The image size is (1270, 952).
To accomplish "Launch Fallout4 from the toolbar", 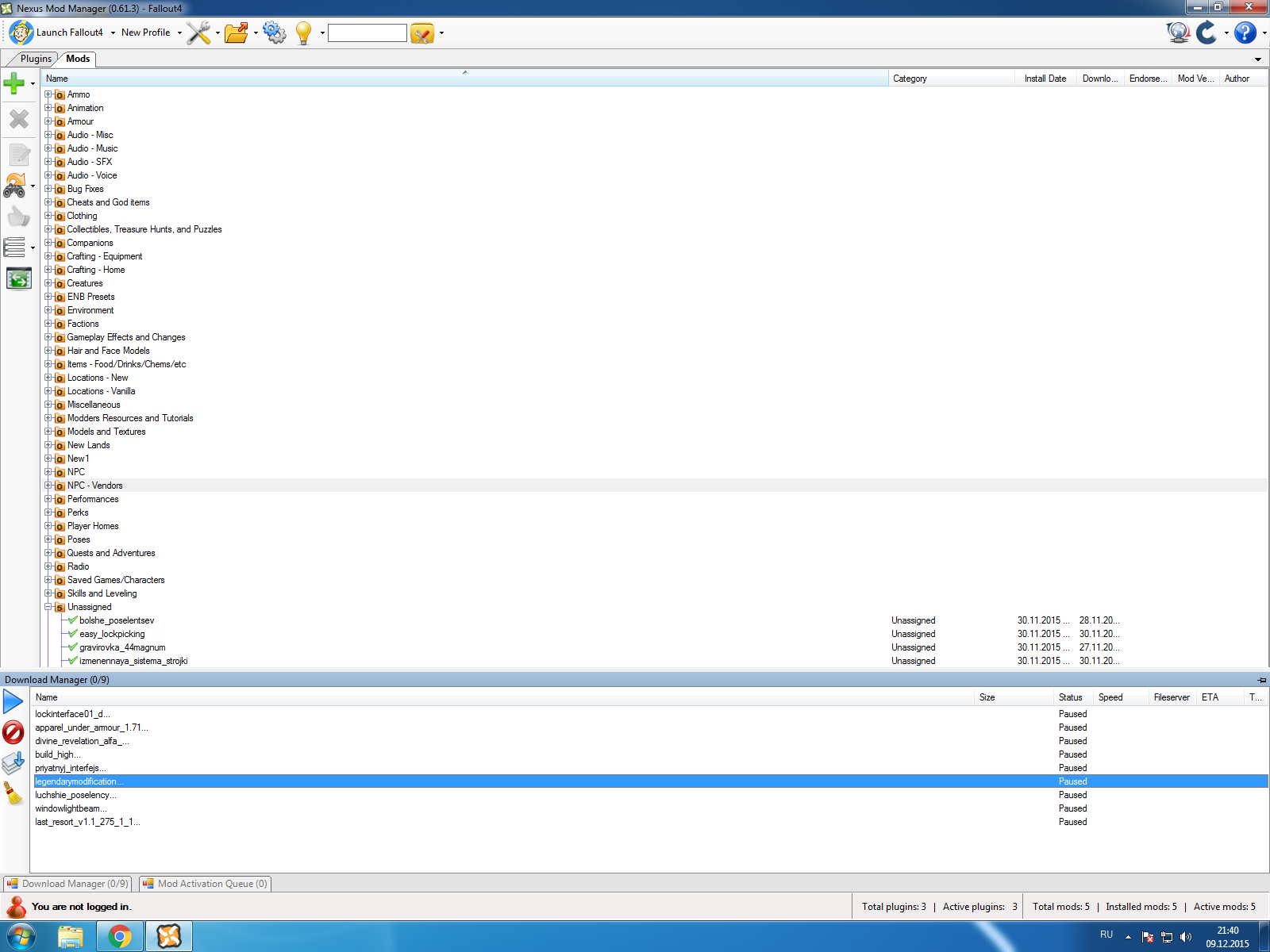I will [56, 33].
